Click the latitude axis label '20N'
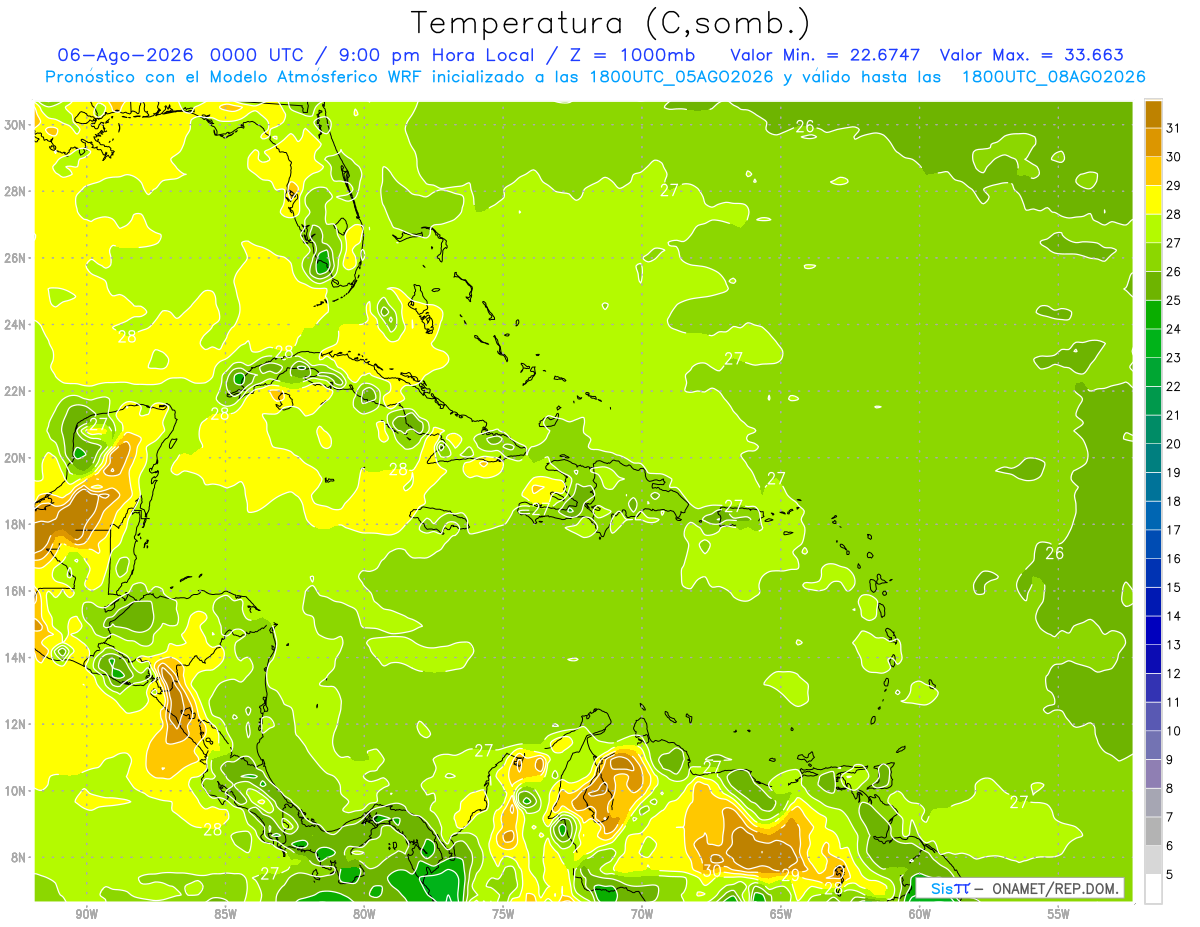The height and width of the screenshot is (927, 1200). [14, 458]
